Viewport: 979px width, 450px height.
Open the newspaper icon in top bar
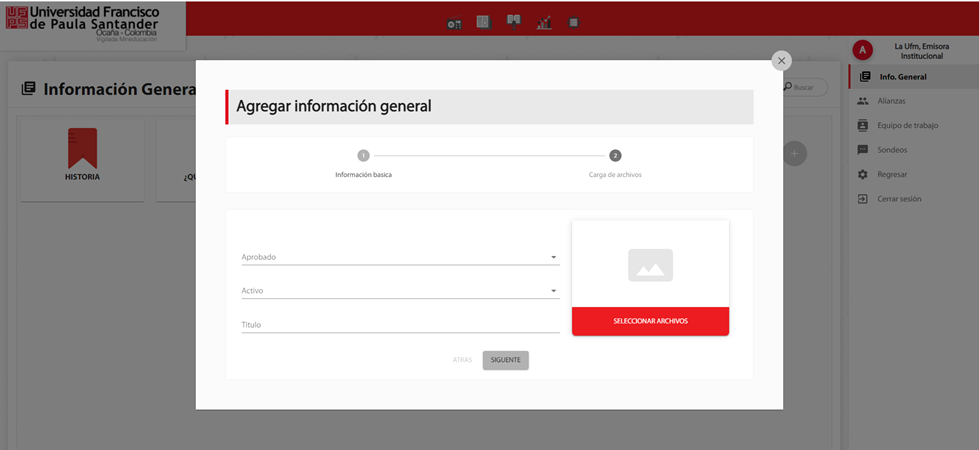click(483, 22)
